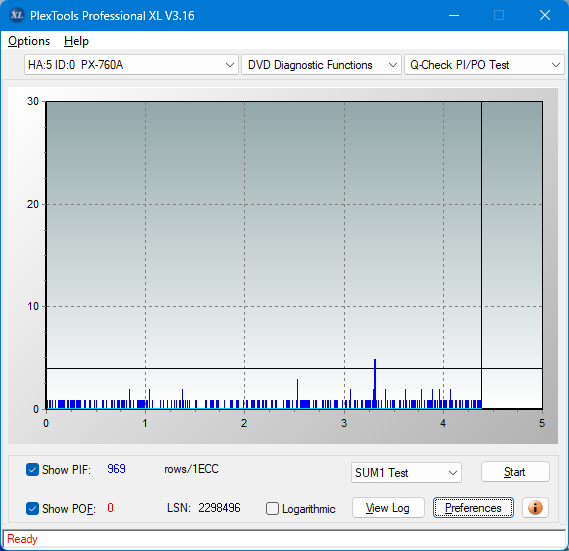Enable the Logarithmic checkbox
Image resolution: width=569 pixels, height=551 pixels.
pyautogui.click(x=272, y=509)
